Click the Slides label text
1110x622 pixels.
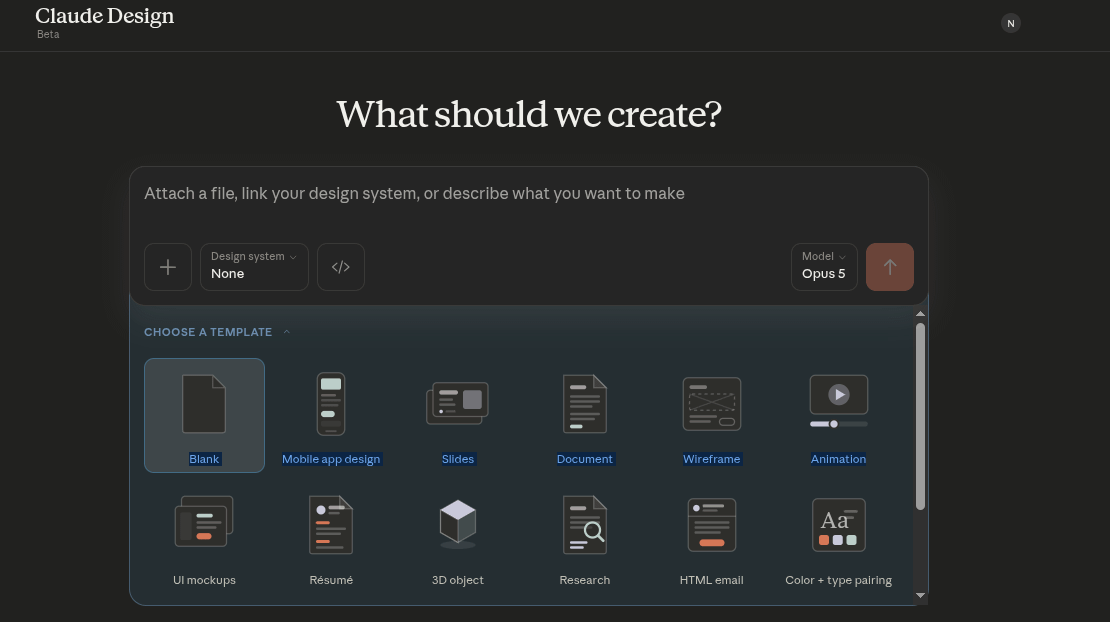457,459
